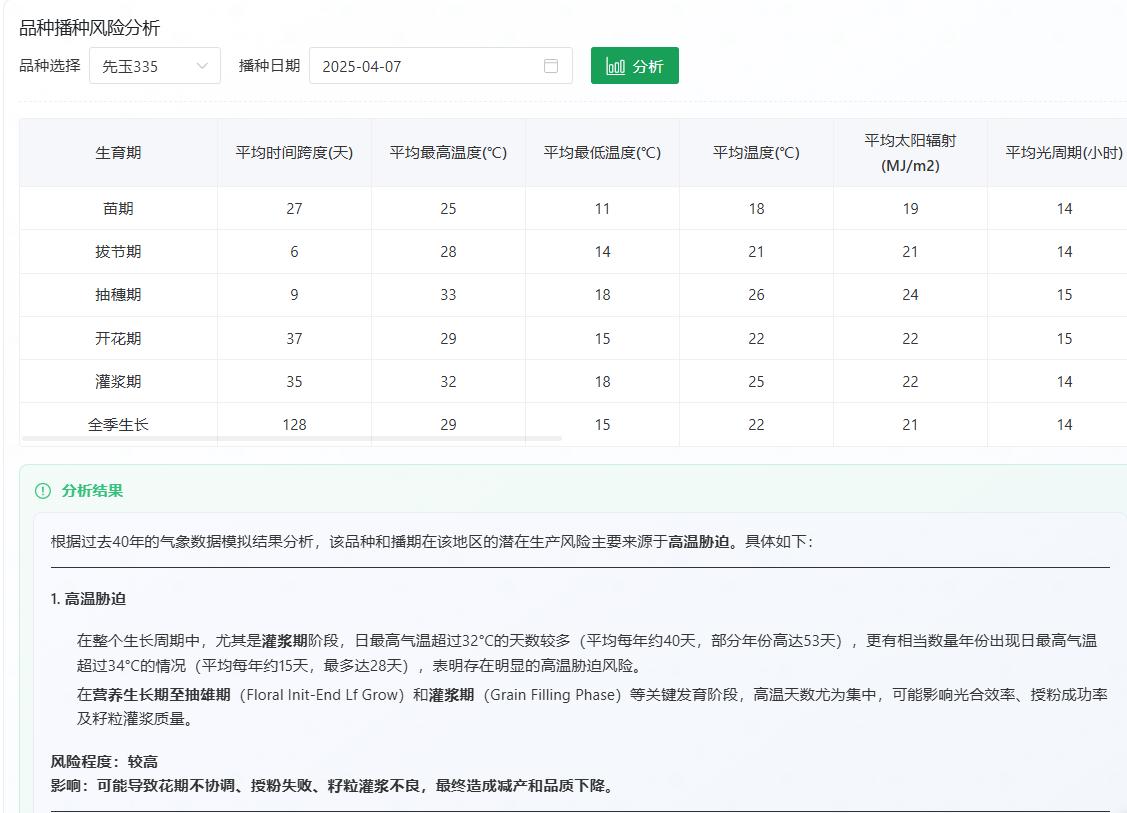Image resolution: width=1127 pixels, height=813 pixels.
Task: Click 拔节期 average max temperature 28
Action: click(448, 252)
